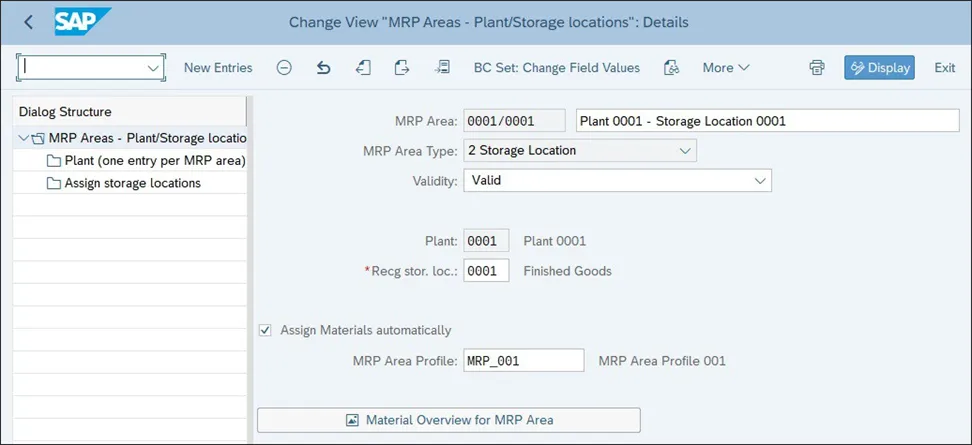This screenshot has width=972, height=445.
Task: Collapse the MRP Areas tree node
Action: [x=23, y=138]
